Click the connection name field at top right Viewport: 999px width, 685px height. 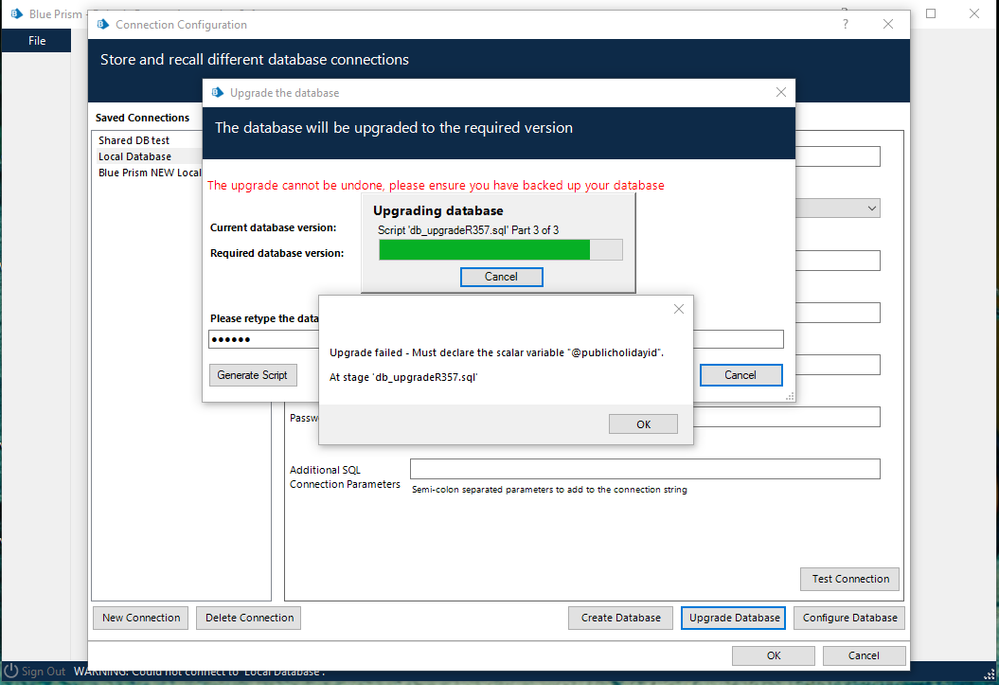click(838, 156)
